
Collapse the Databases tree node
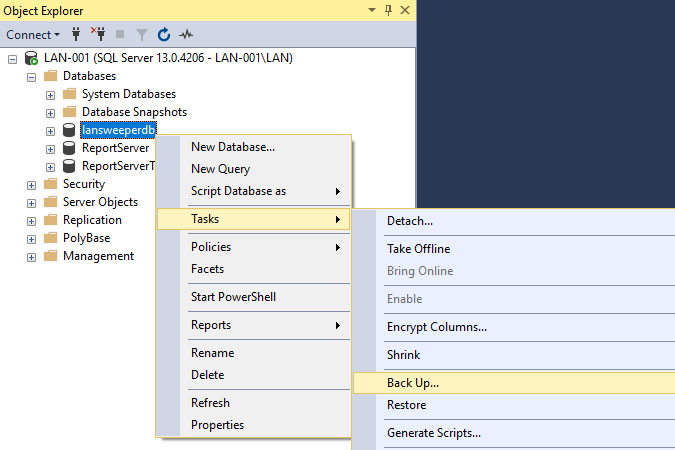[x=32, y=76]
